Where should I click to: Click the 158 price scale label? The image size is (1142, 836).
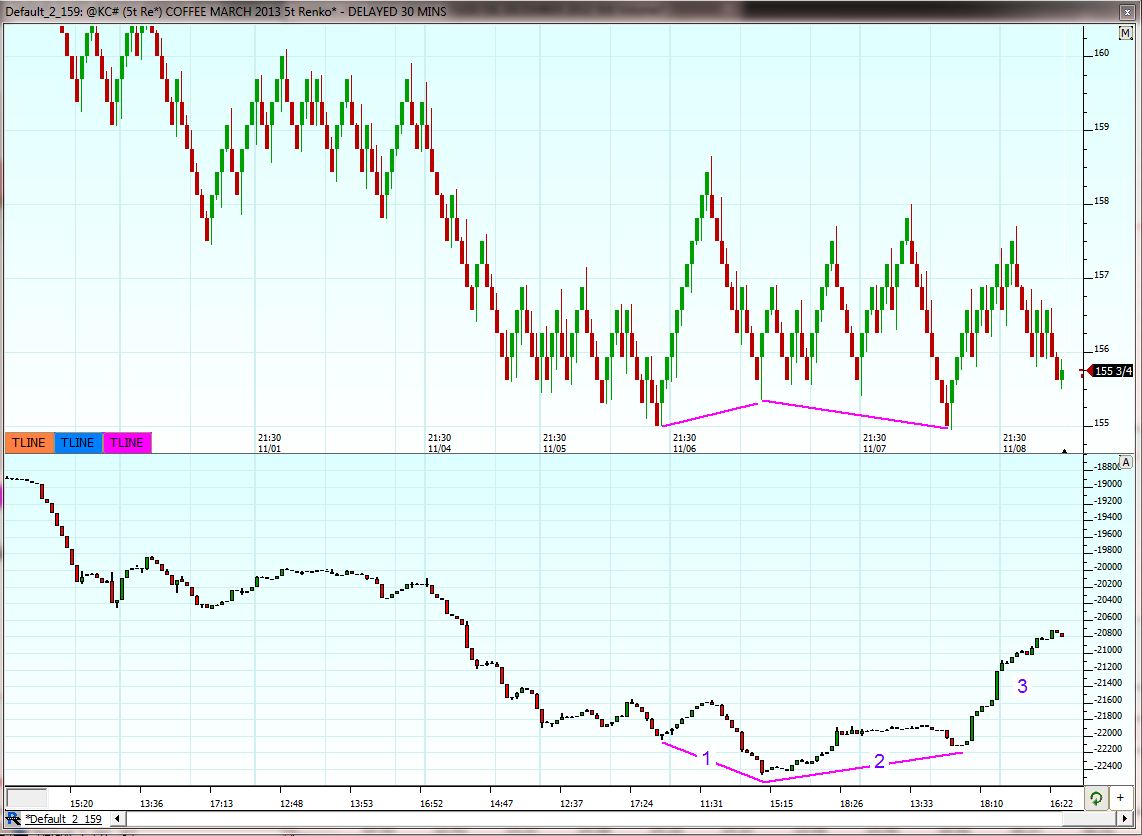coord(1101,201)
